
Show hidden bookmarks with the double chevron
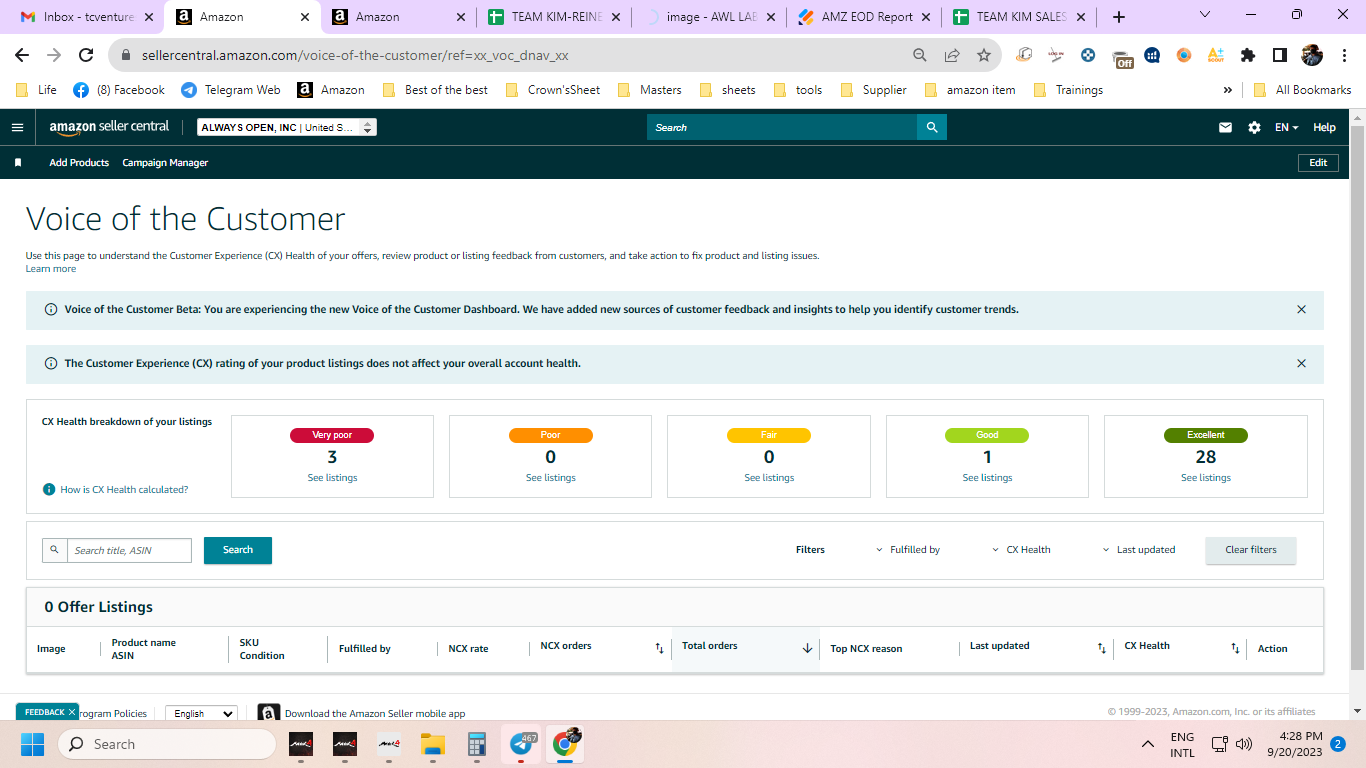(1227, 90)
